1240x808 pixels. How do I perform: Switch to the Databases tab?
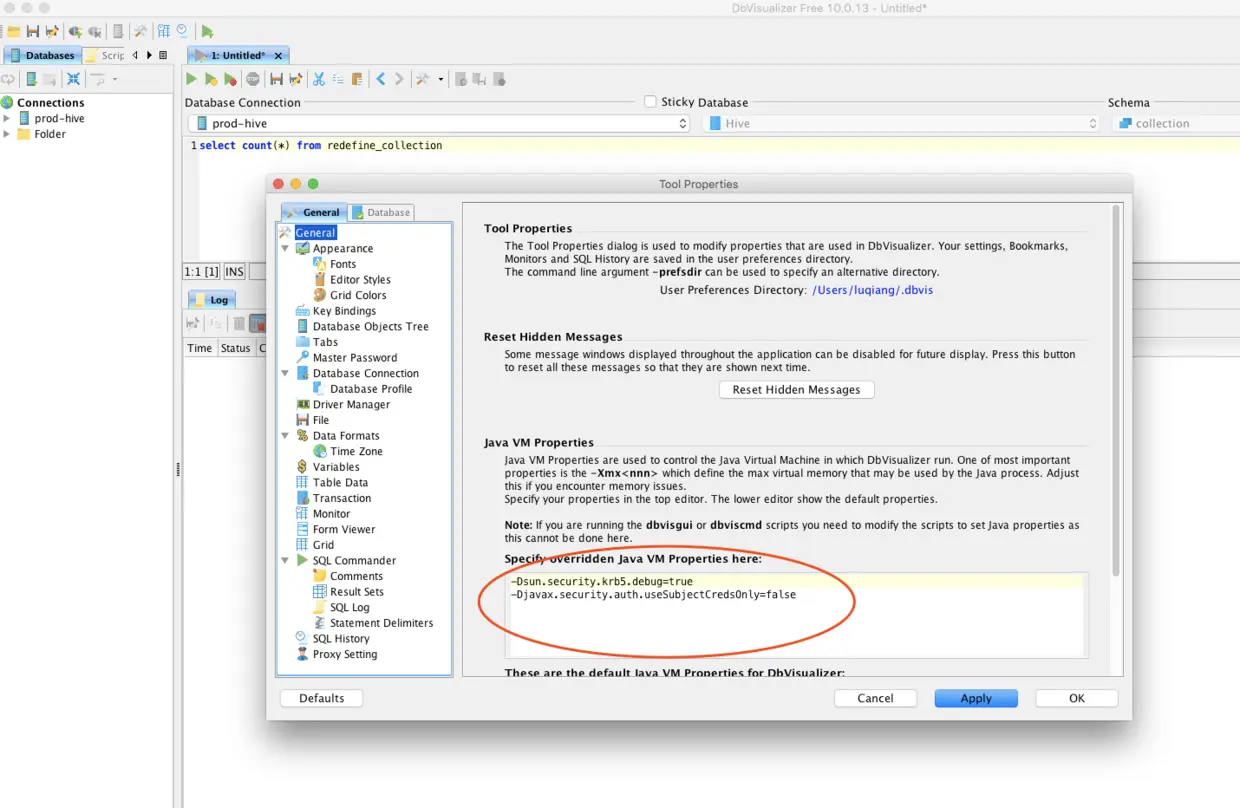41,55
